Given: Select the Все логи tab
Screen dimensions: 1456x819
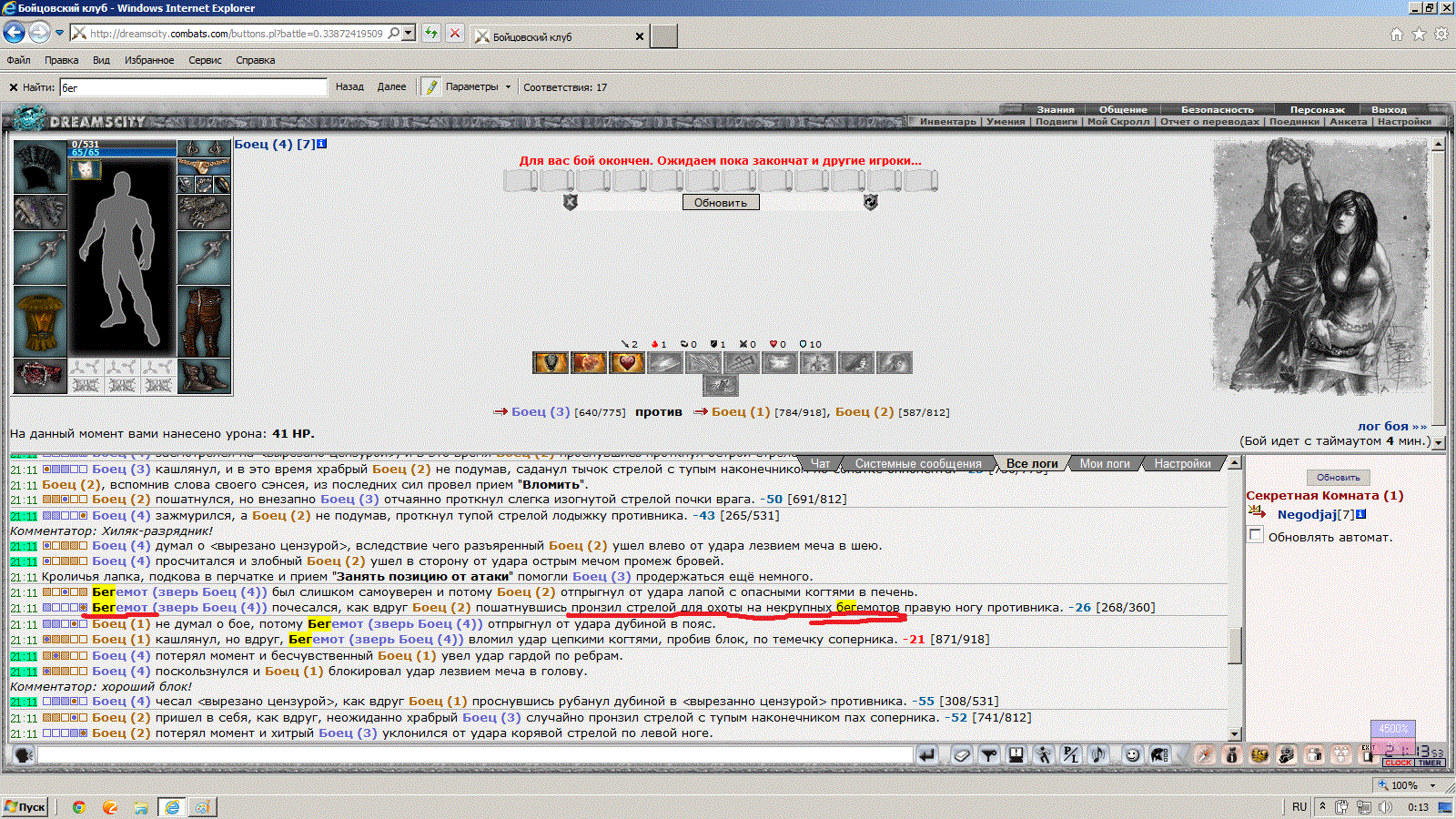Looking at the screenshot, I should point(1032,463).
